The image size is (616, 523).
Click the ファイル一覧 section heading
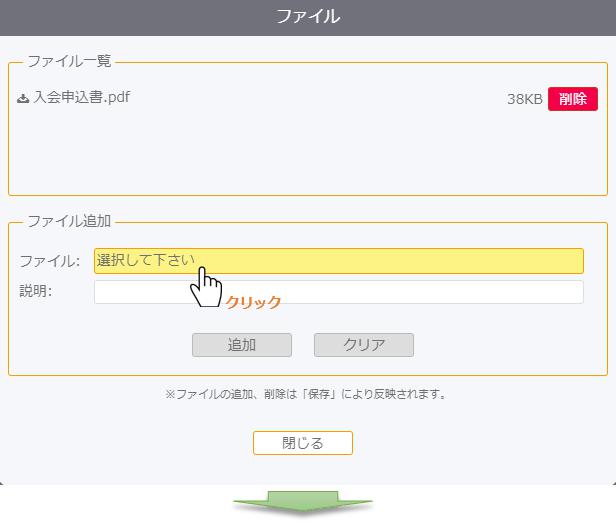[x=69, y=61]
